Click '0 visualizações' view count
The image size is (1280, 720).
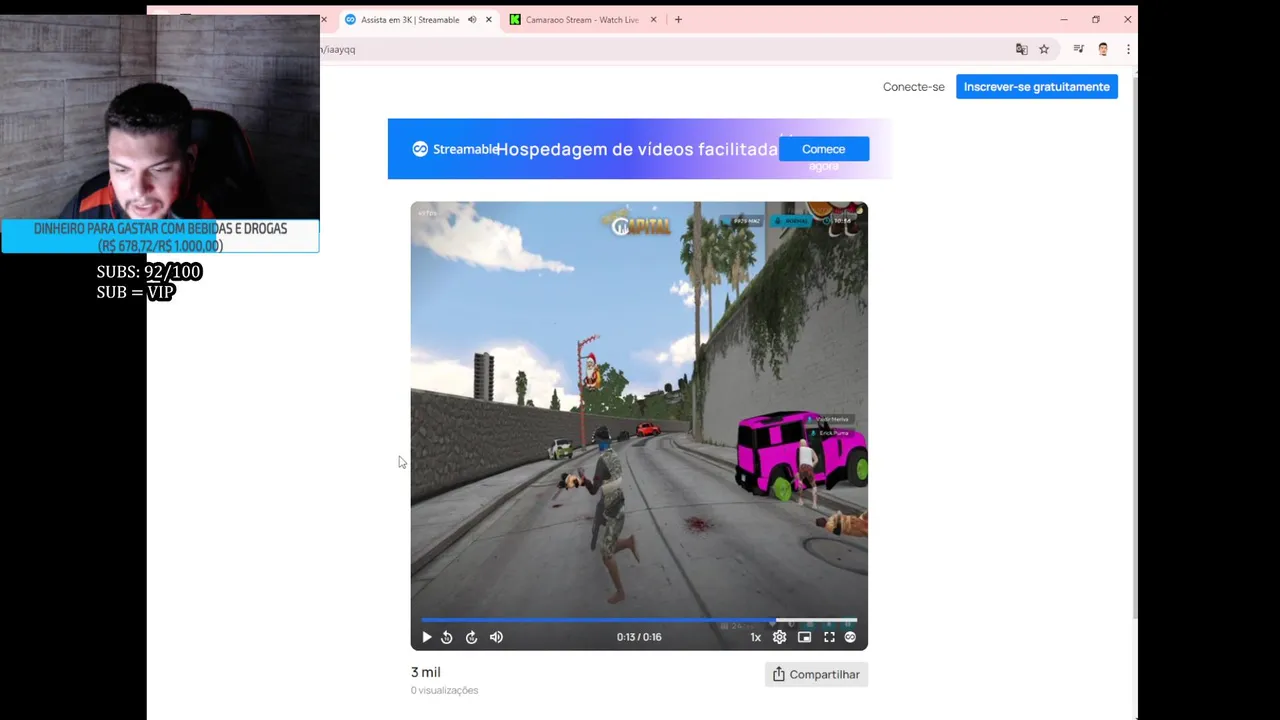tap(444, 690)
